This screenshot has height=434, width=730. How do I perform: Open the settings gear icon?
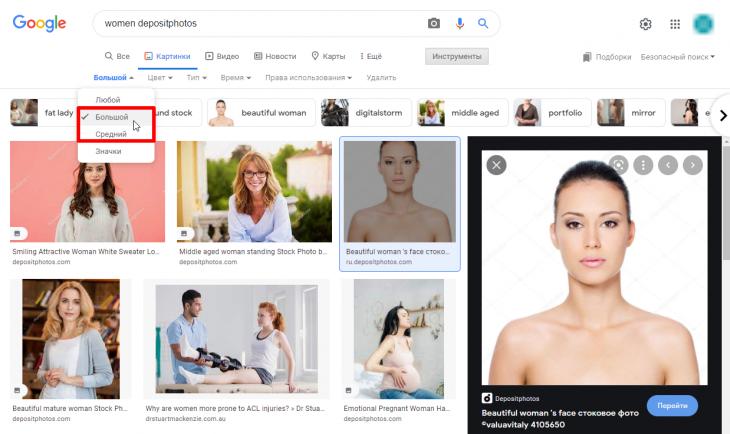[645, 24]
